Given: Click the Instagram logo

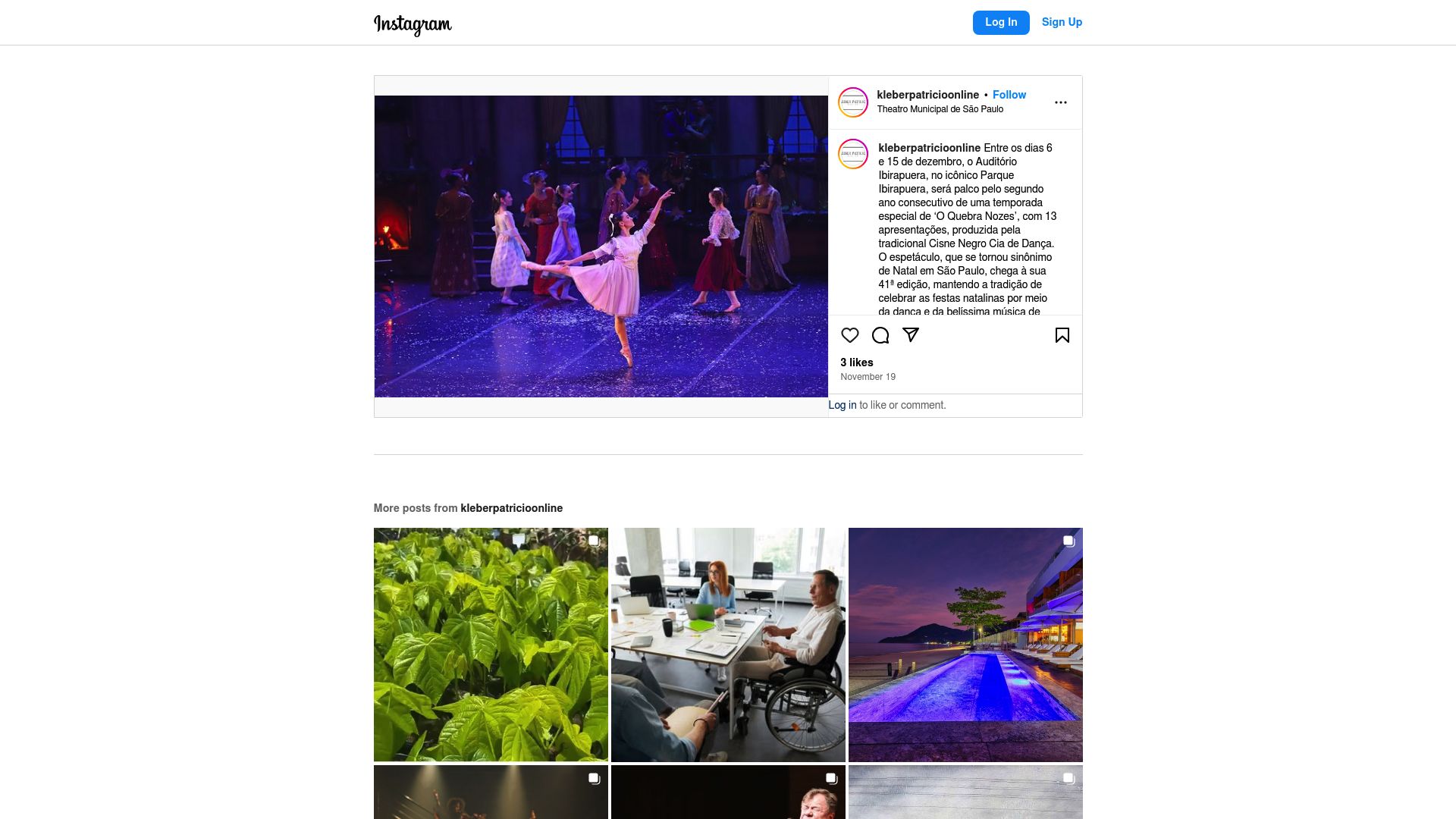Looking at the screenshot, I should tap(413, 24).
